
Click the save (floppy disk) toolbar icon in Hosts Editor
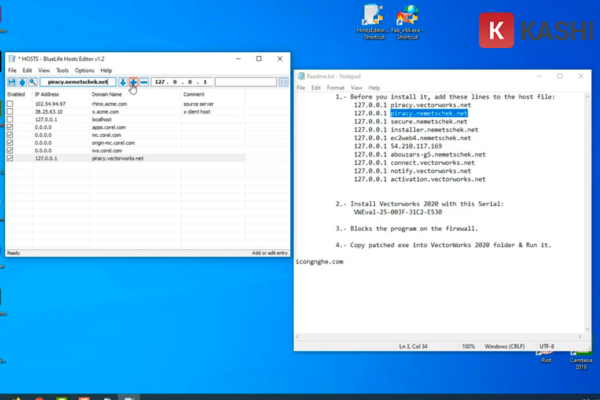[x=12, y=82]
